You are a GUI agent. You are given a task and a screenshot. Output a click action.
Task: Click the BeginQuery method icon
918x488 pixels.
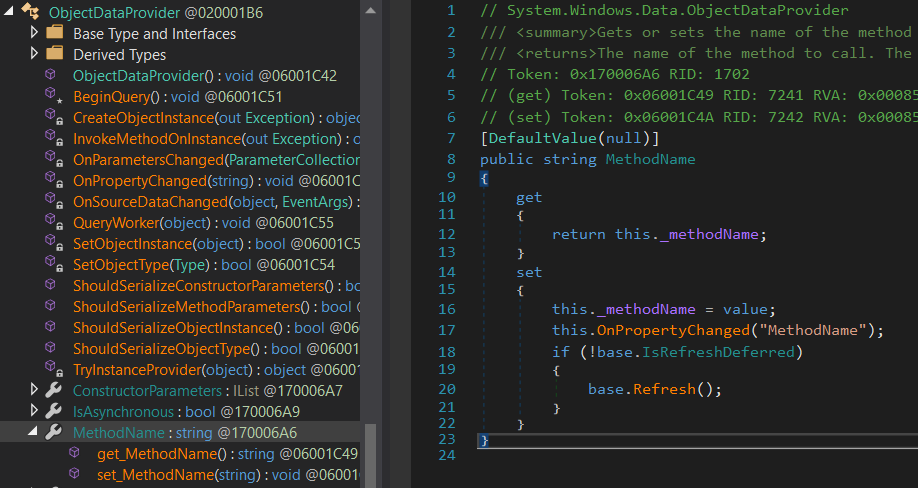[x=54, y=96]
